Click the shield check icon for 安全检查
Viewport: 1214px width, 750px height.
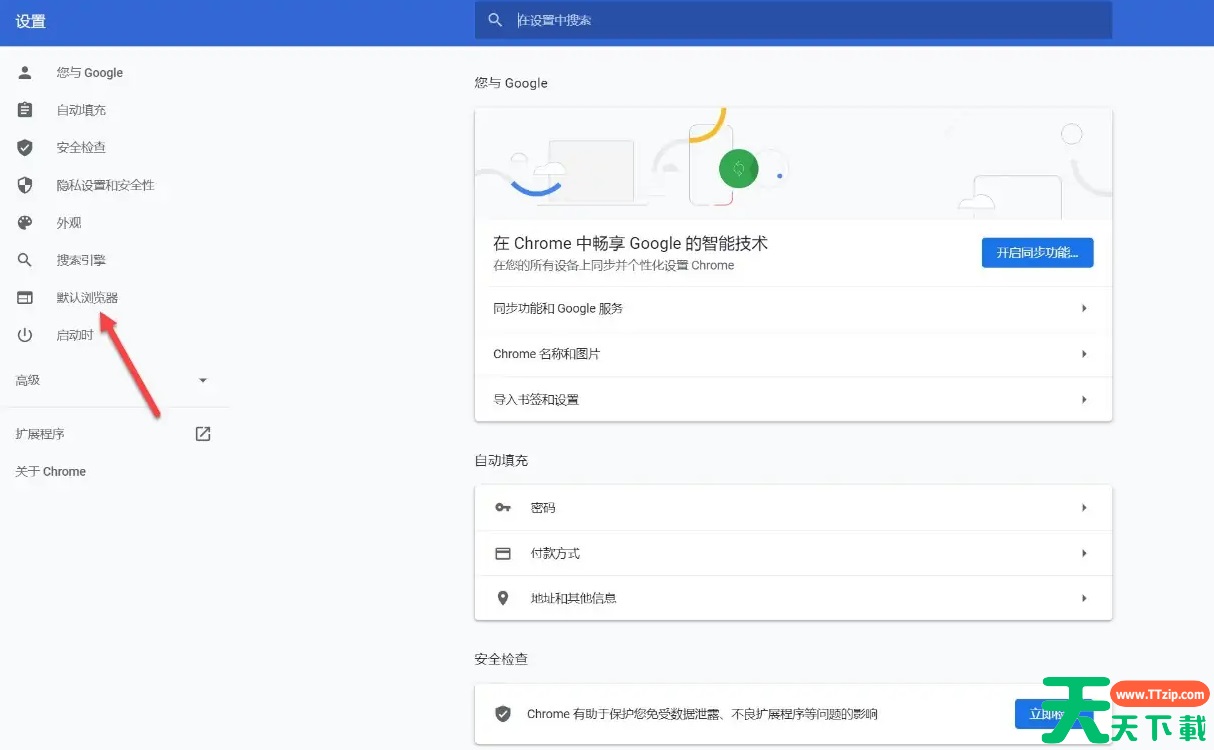point(25,147)
